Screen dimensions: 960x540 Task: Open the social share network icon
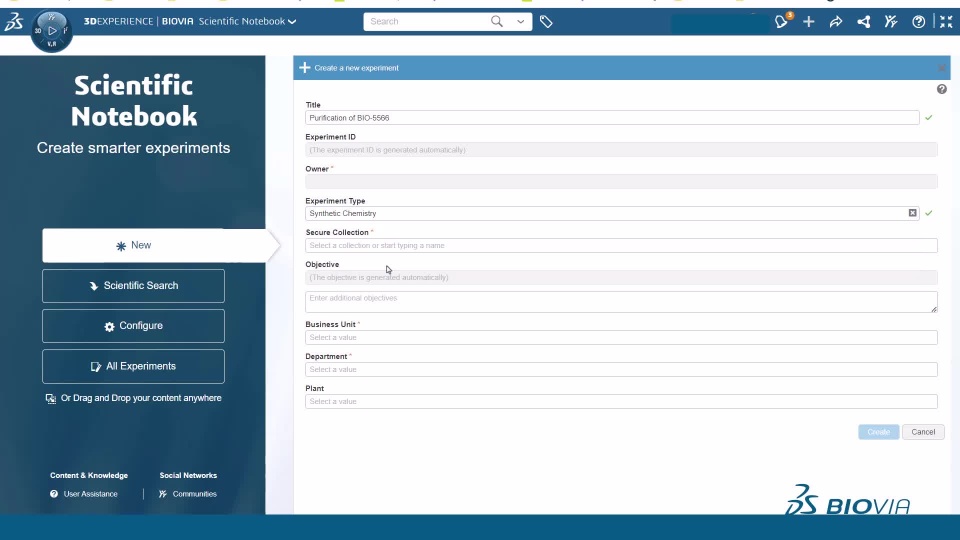tap(863, 22)
